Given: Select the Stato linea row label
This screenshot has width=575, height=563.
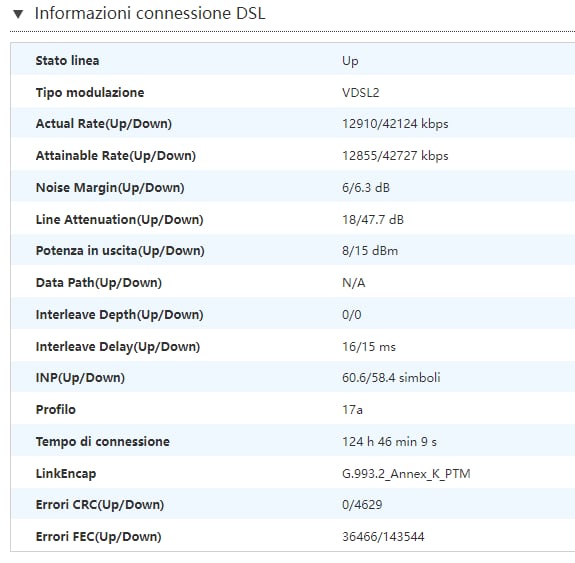Looking at the screenshot, I should click(67, 61).
